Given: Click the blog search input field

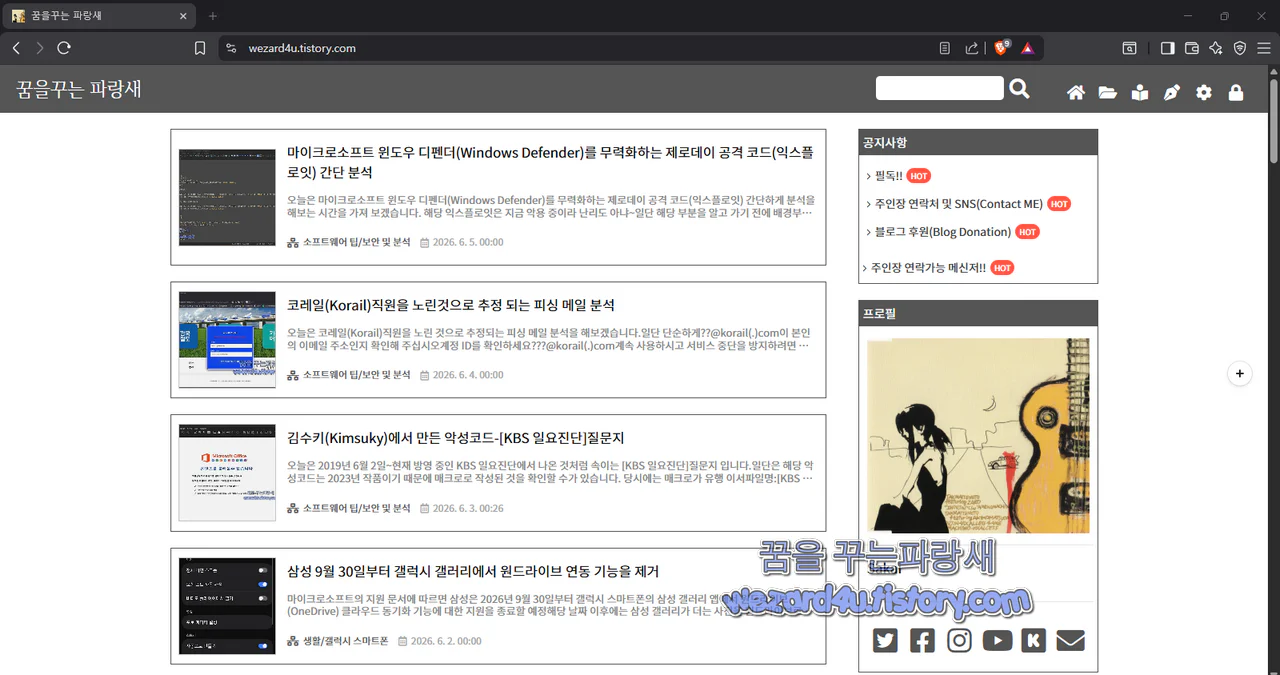Looking at the screenshot, I should point(939,88).
